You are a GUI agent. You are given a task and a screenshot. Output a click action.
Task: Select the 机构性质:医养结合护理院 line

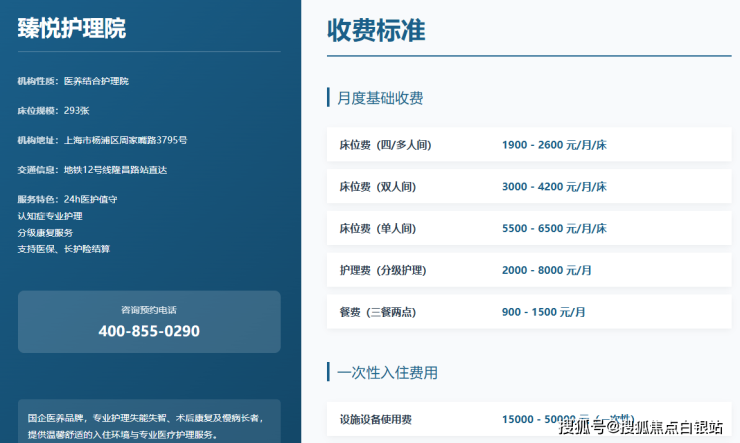pyautogui.click(x=73, y=81)
